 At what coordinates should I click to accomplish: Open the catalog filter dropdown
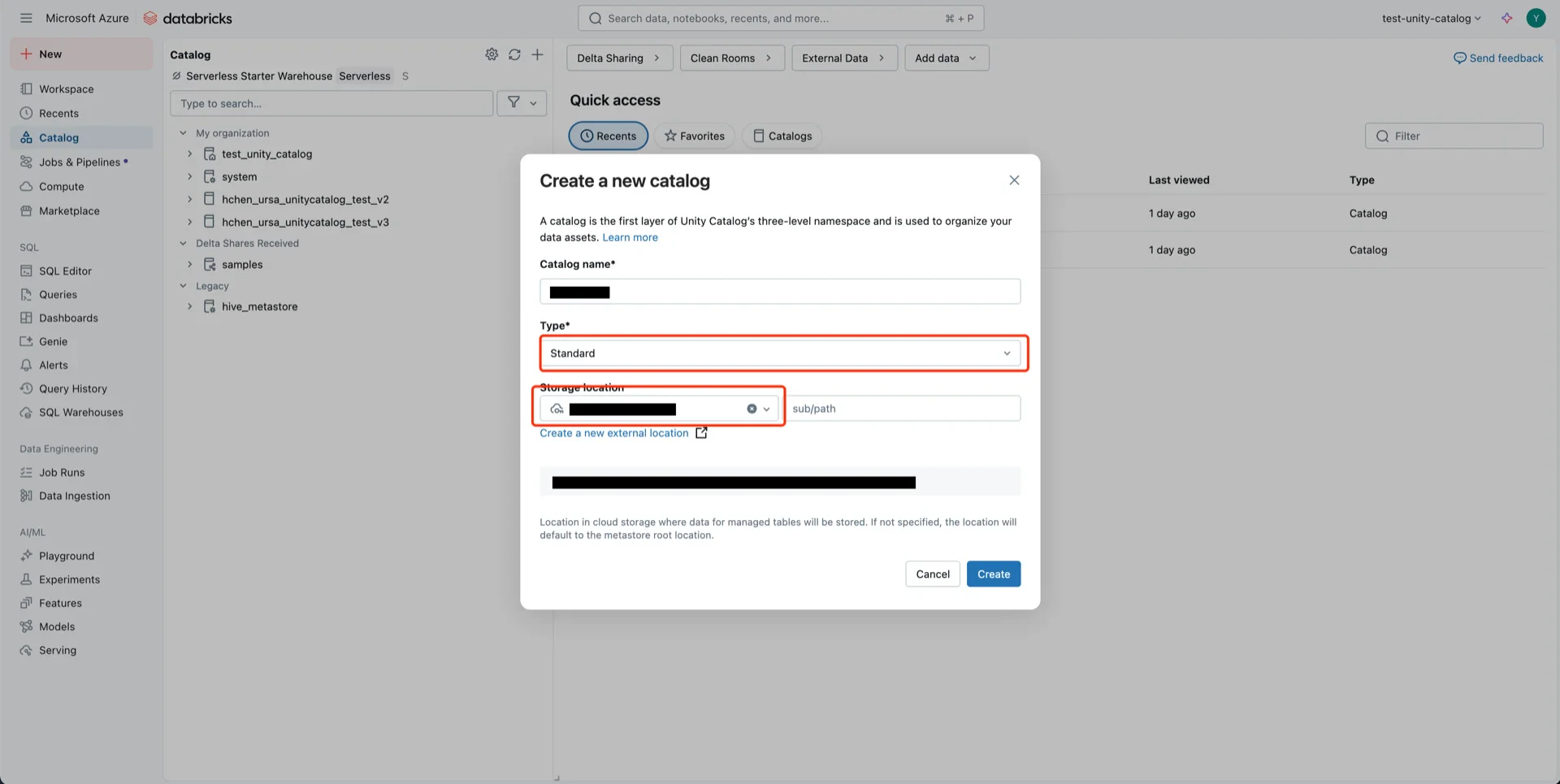(x=522, y=103)
